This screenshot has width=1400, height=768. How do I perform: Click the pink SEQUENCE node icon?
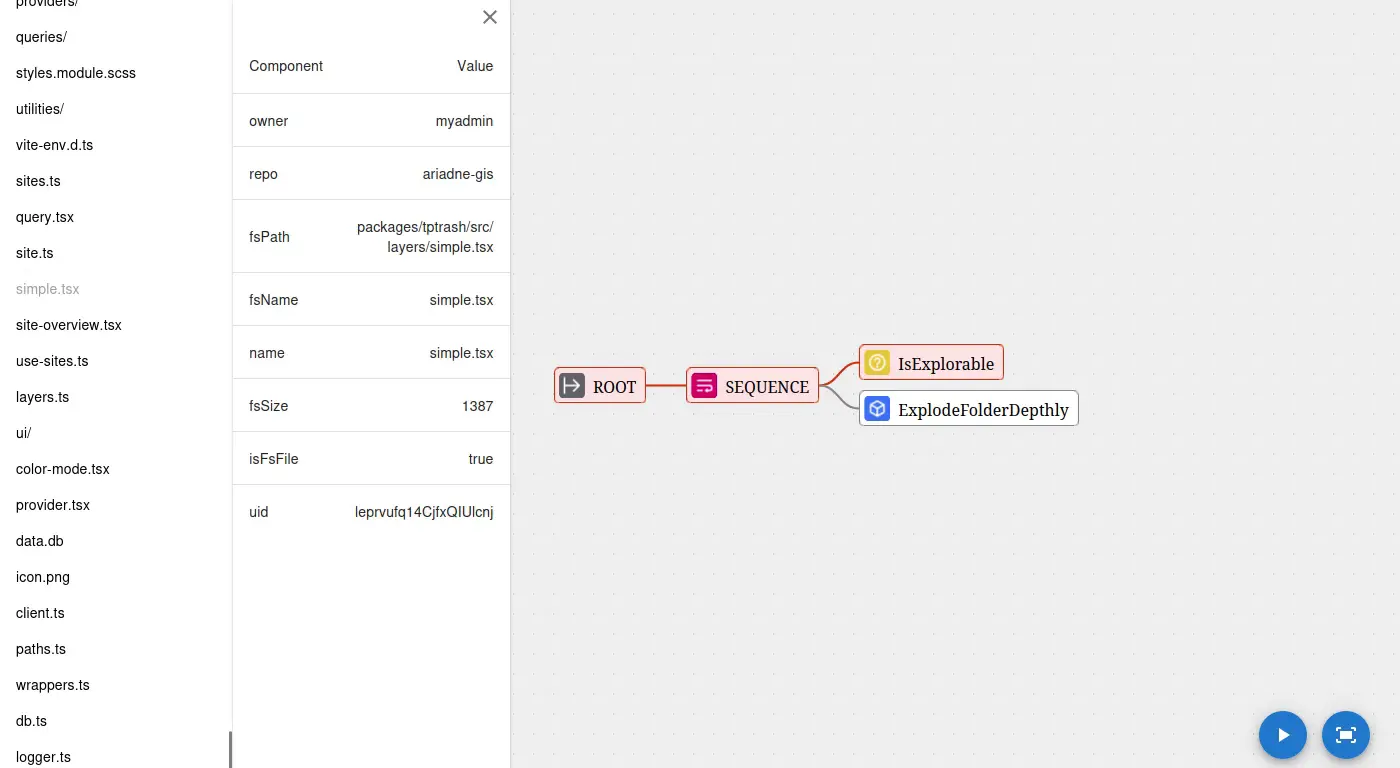(x=704, y=386)
